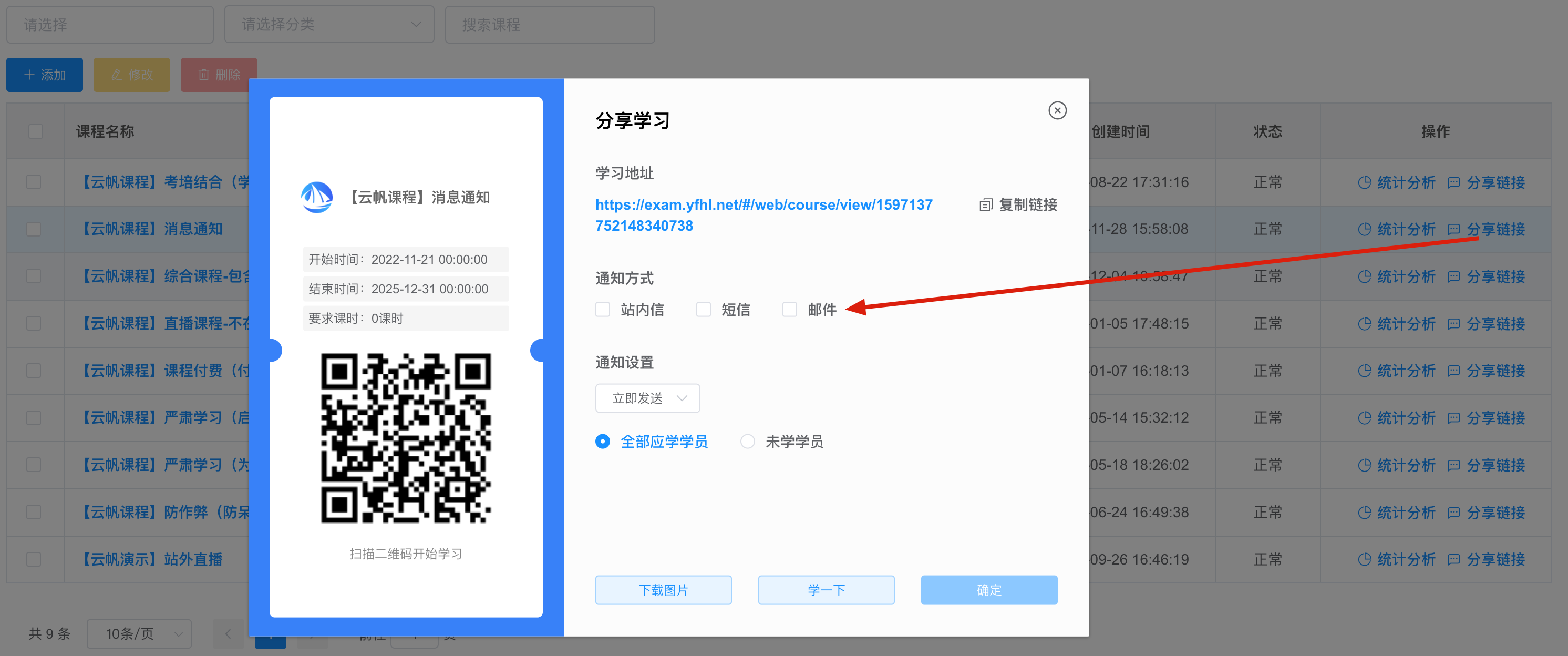Open the 请选择分类 dropdown
1568x656 pixels.
point(329,25)
